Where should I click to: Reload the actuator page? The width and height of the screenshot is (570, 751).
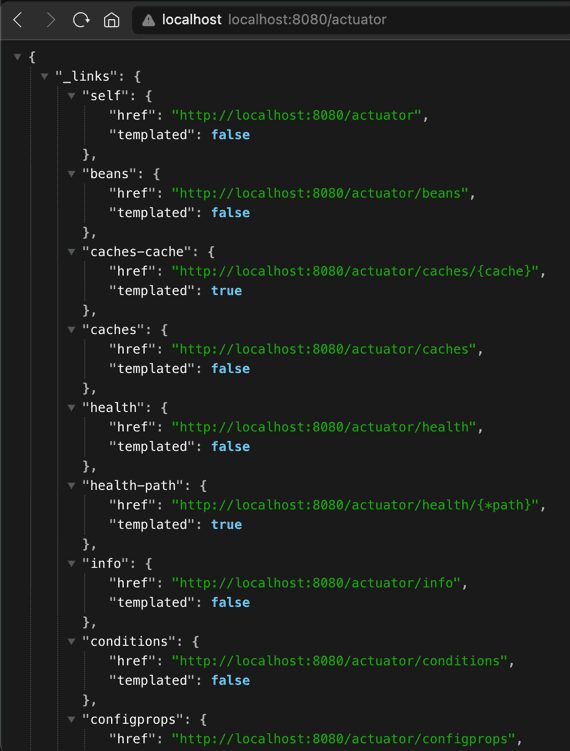pos(81,20)
